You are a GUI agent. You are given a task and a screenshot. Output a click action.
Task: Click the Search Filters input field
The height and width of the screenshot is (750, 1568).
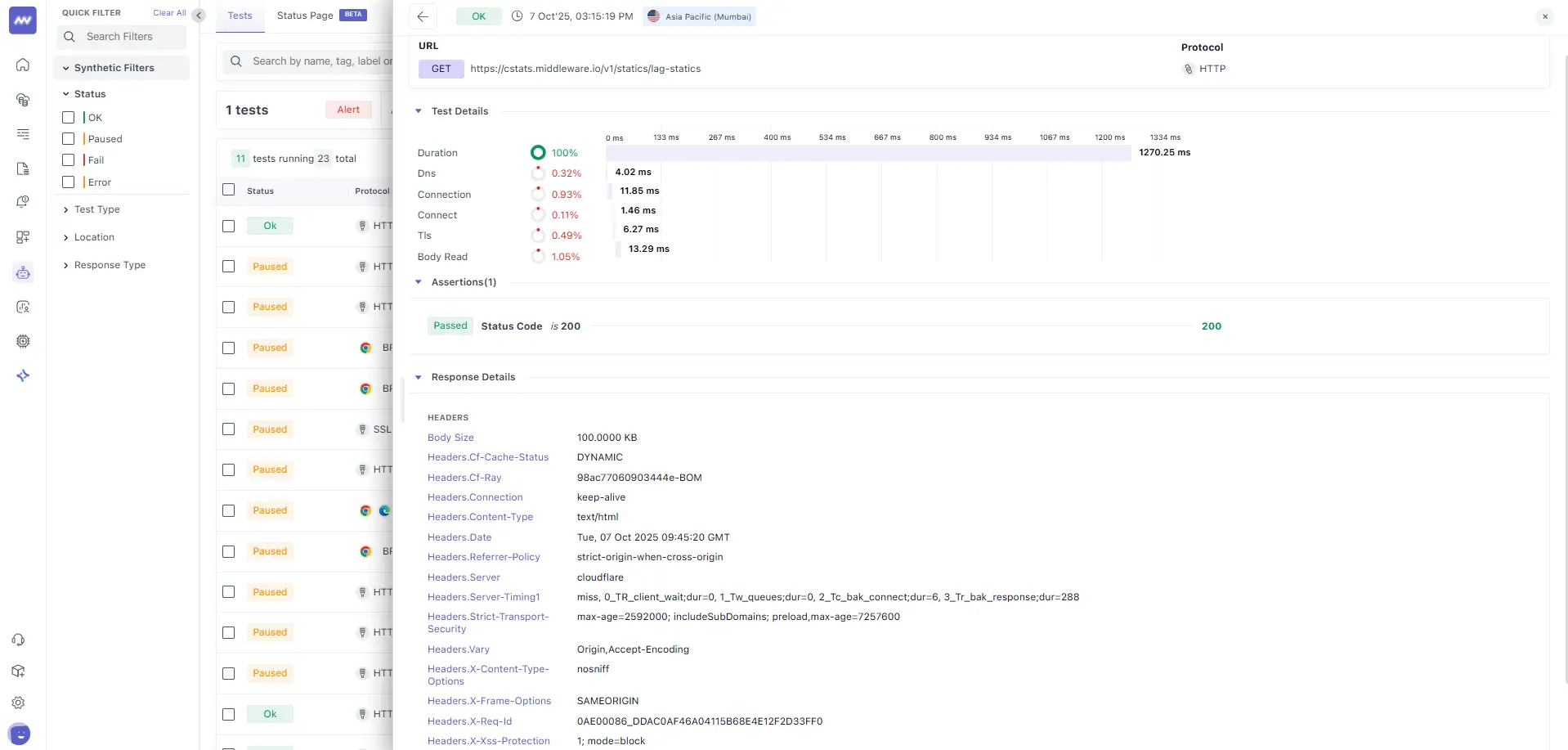121,37
